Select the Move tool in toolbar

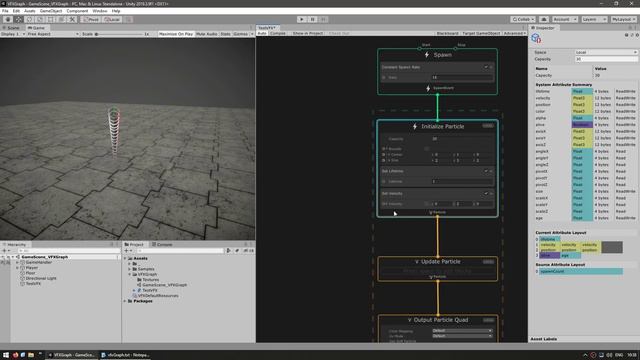pos(18,19)
